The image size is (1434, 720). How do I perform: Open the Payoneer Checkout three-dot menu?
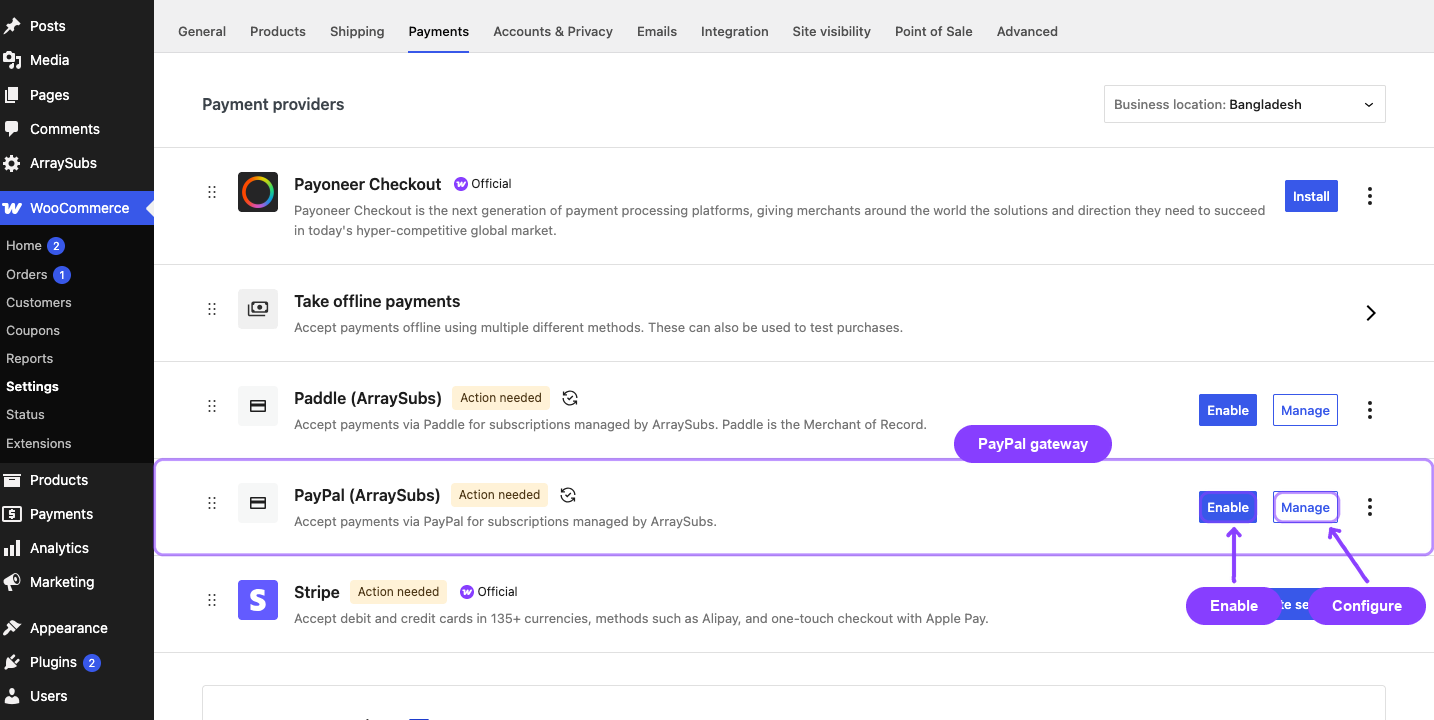tap(1370, 196)
